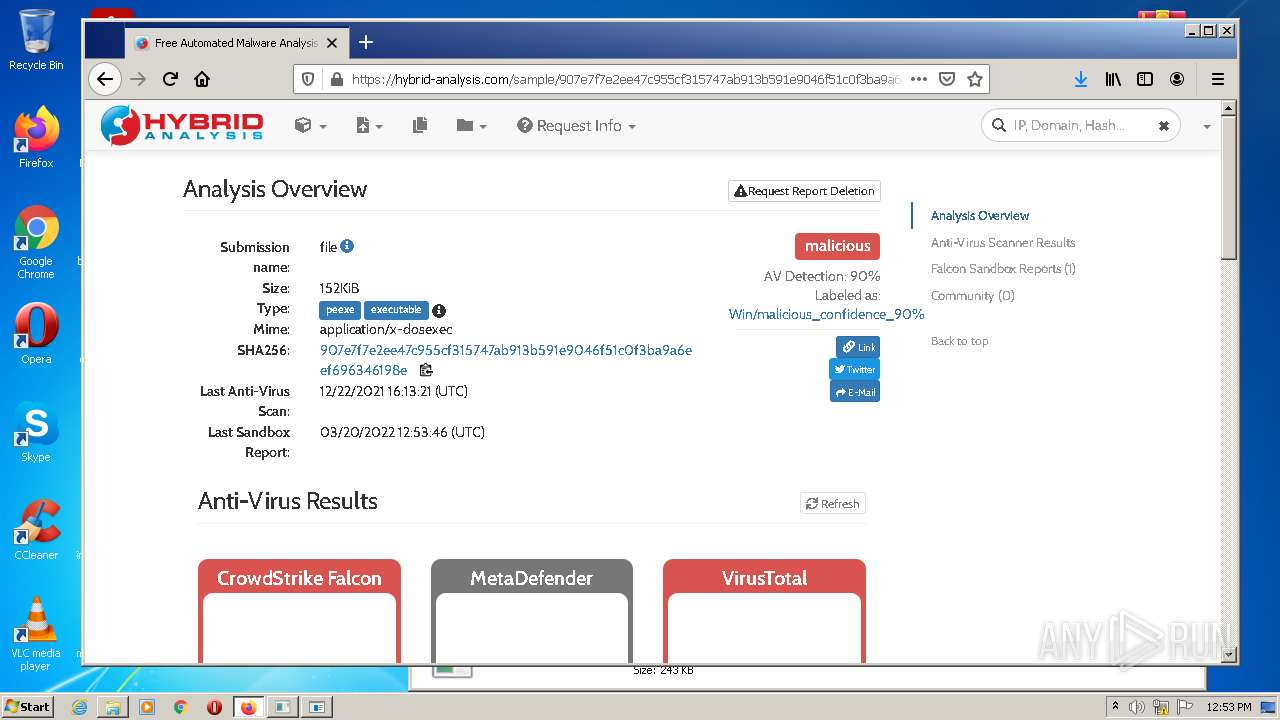Open Win/malicious_confidence_90% label link

826,314
